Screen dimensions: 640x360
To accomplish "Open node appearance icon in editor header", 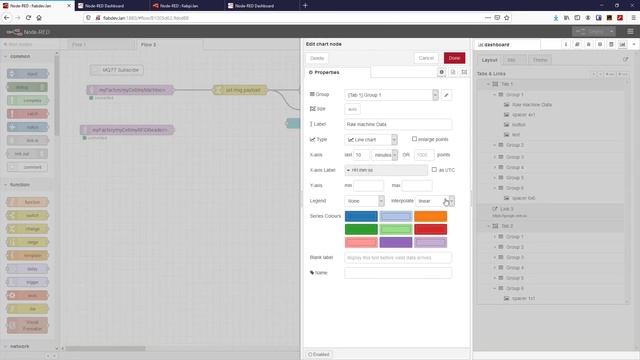I will point(464,72).
